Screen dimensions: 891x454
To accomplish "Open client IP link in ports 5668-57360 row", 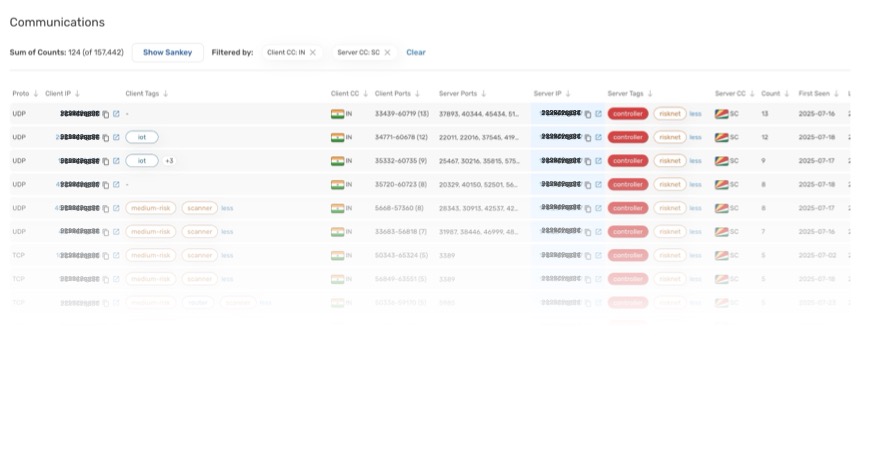I will [x=116, y=209].
